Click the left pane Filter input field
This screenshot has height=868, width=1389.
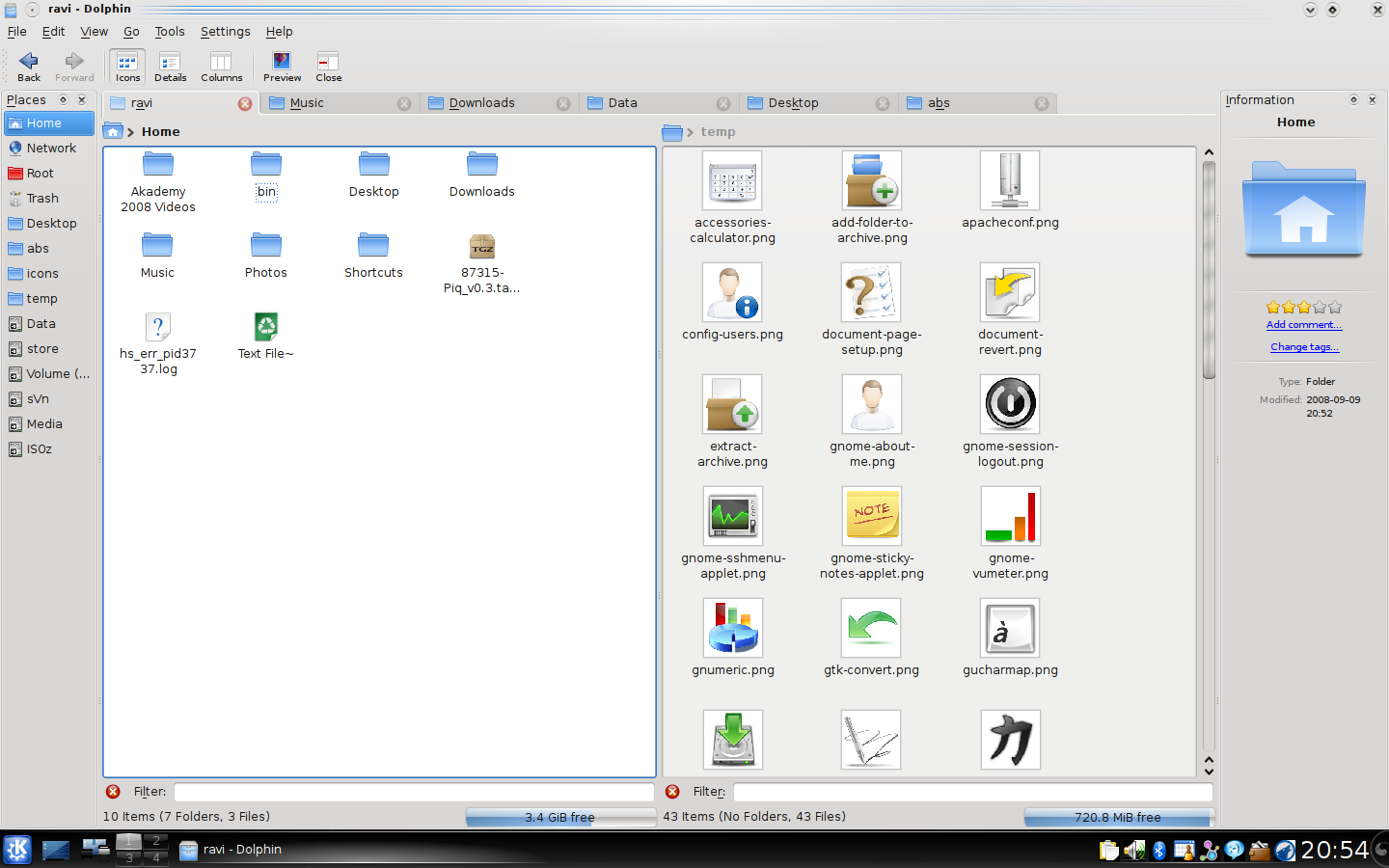click(414, 792)
